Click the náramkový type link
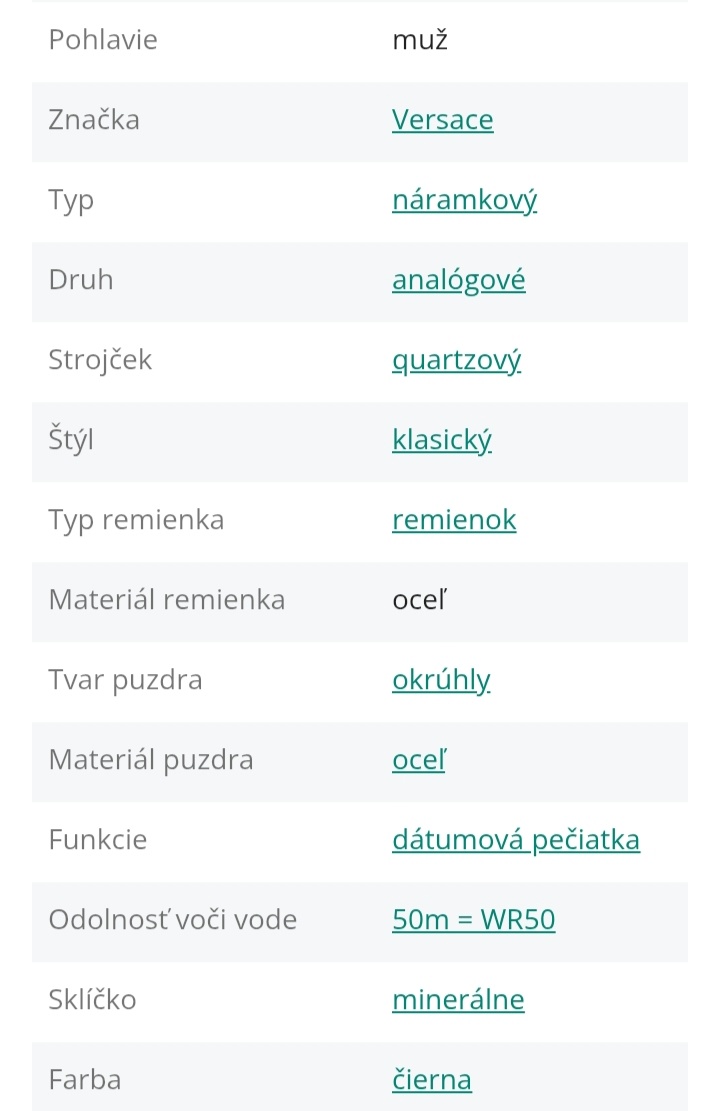The width and height of the screenshot is (720, 1111). pyautogui.click(x=464, y=200)
